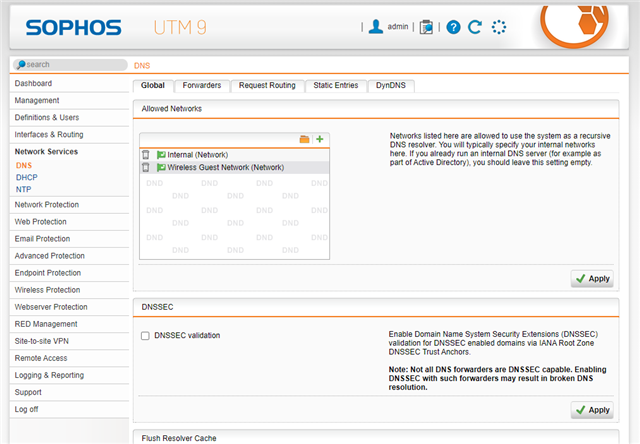Image resolution: width=640 pixels, height=444 pixels.
Task: Select Wireless Guest Network (Network) entry
Action: [x=234, y=167]
